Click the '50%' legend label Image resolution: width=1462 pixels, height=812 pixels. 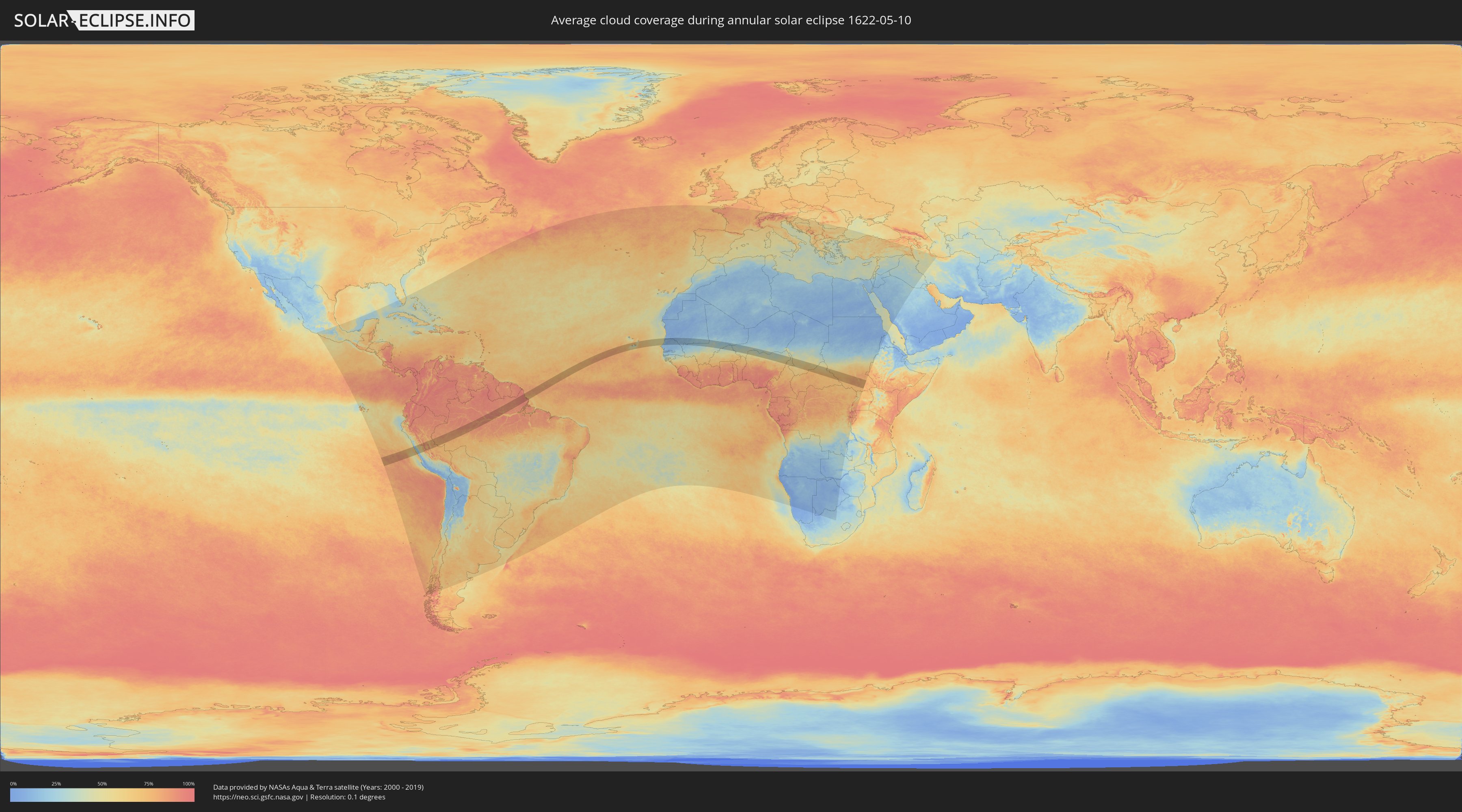point(102,784)
